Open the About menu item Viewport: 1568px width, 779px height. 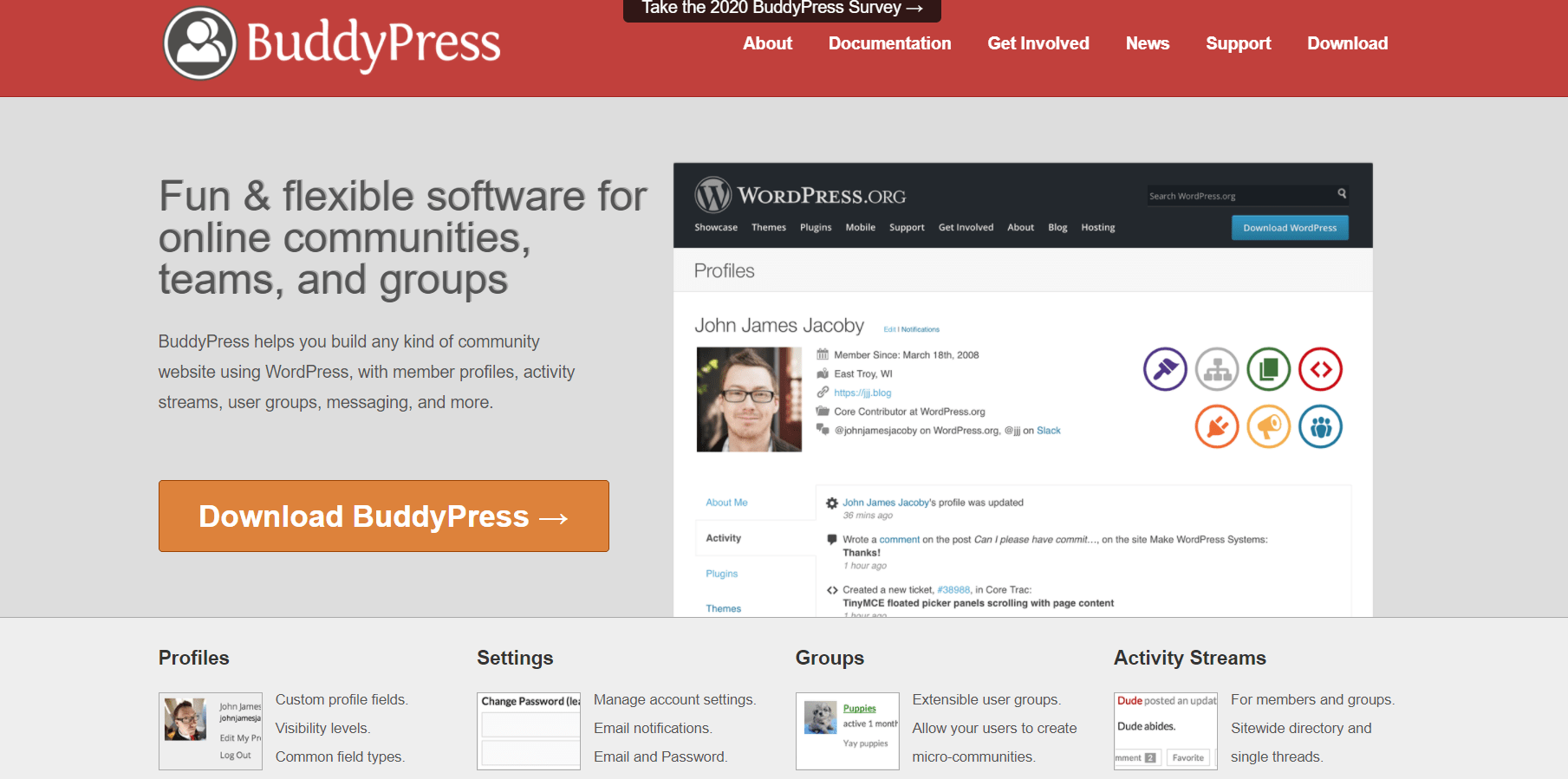(767, 43)
